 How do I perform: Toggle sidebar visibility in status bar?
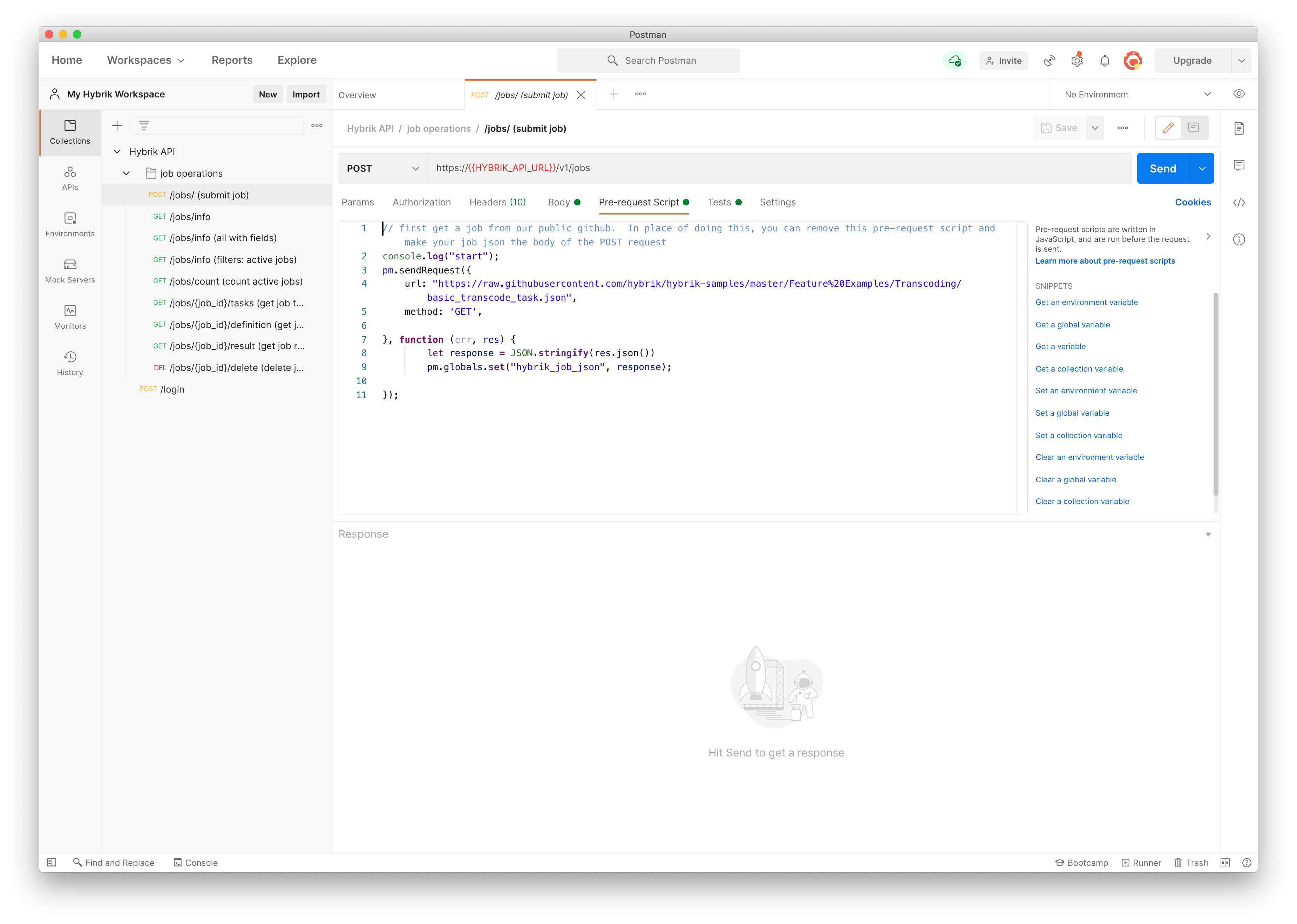click(x=51, y=862)
